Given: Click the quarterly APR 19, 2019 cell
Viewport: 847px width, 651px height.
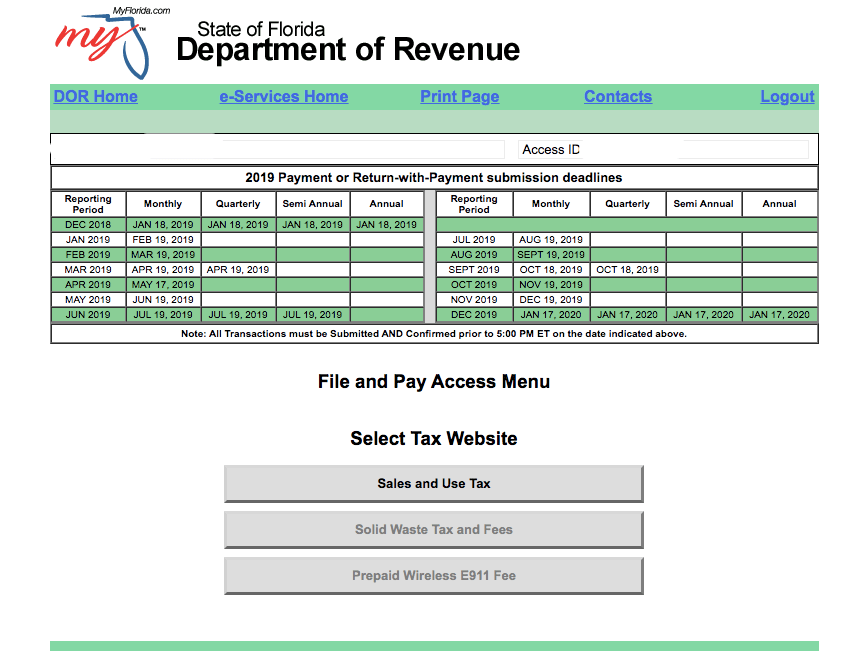Looking at the screenshot, I should (x=238, y=270).
